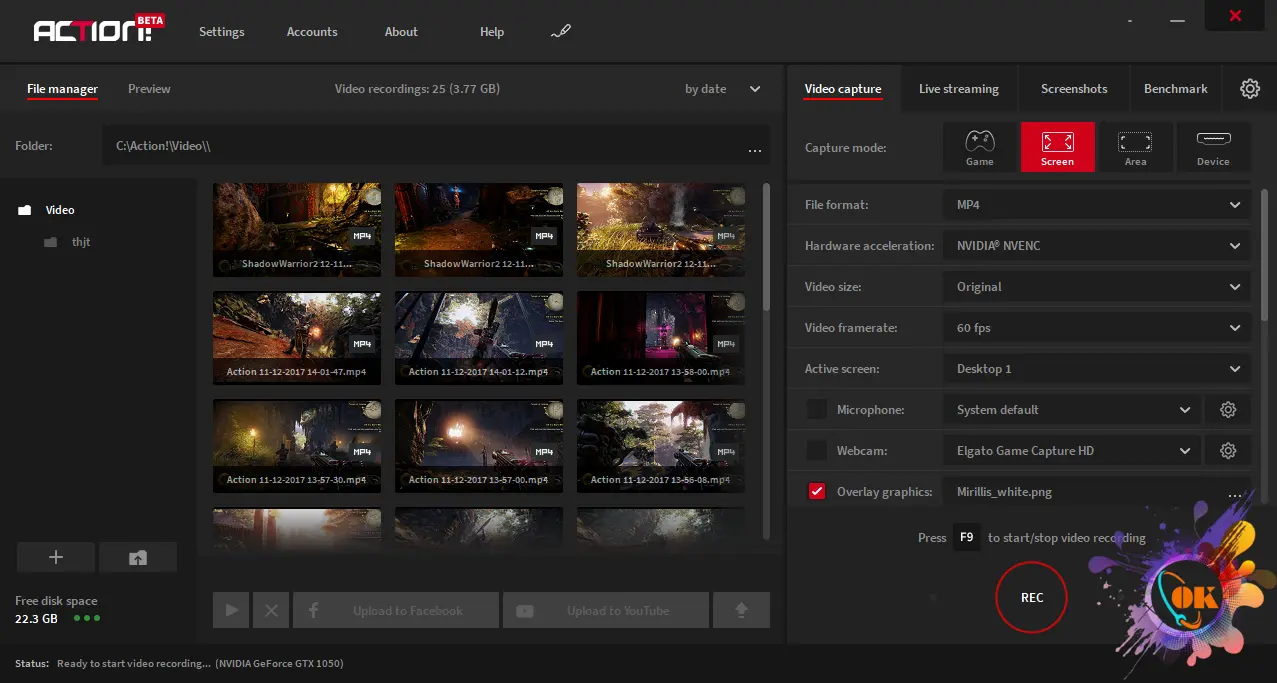Delete selected recording with X icon
The height and width of the screenshot is (683, 1277).
[x=271, y=610]
